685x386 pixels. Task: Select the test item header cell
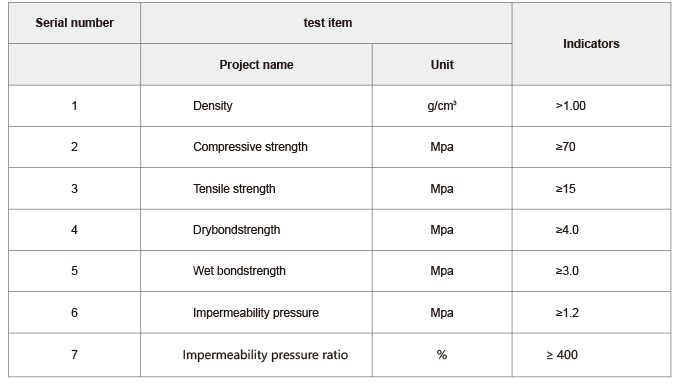click(326, 23)
